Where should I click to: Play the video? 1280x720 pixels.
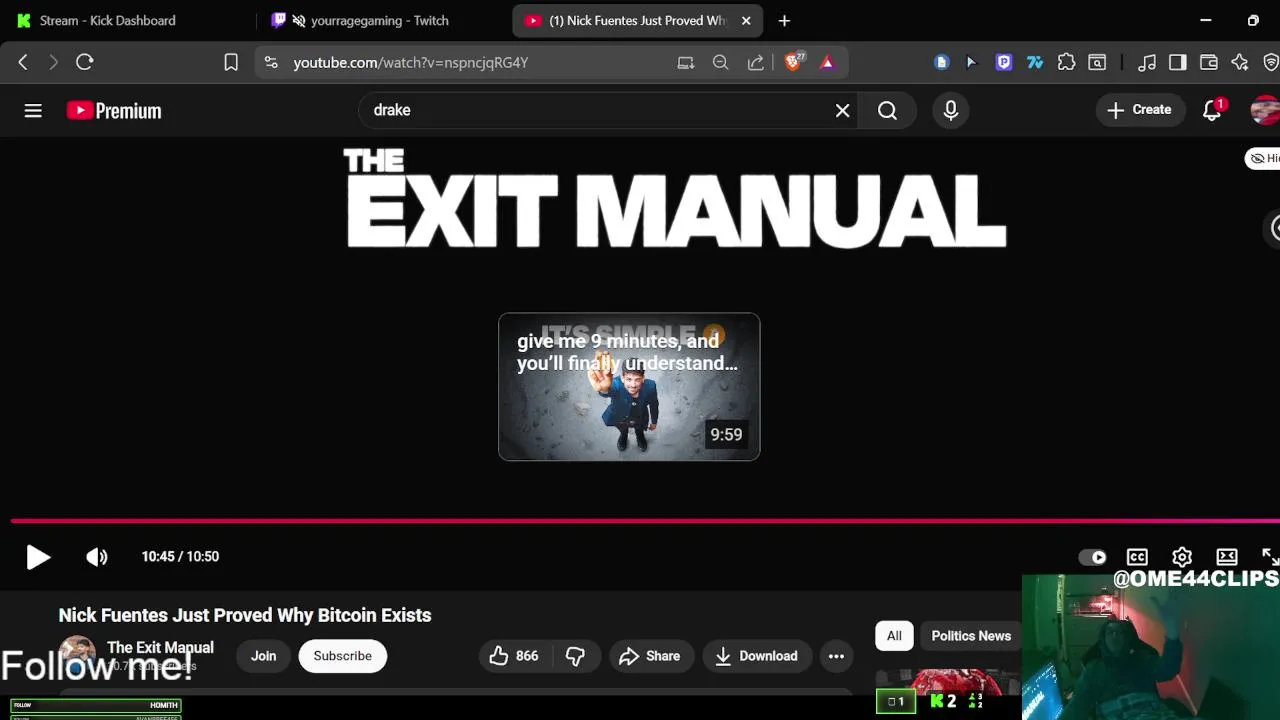pyautogui.click(x=38, y=557)
